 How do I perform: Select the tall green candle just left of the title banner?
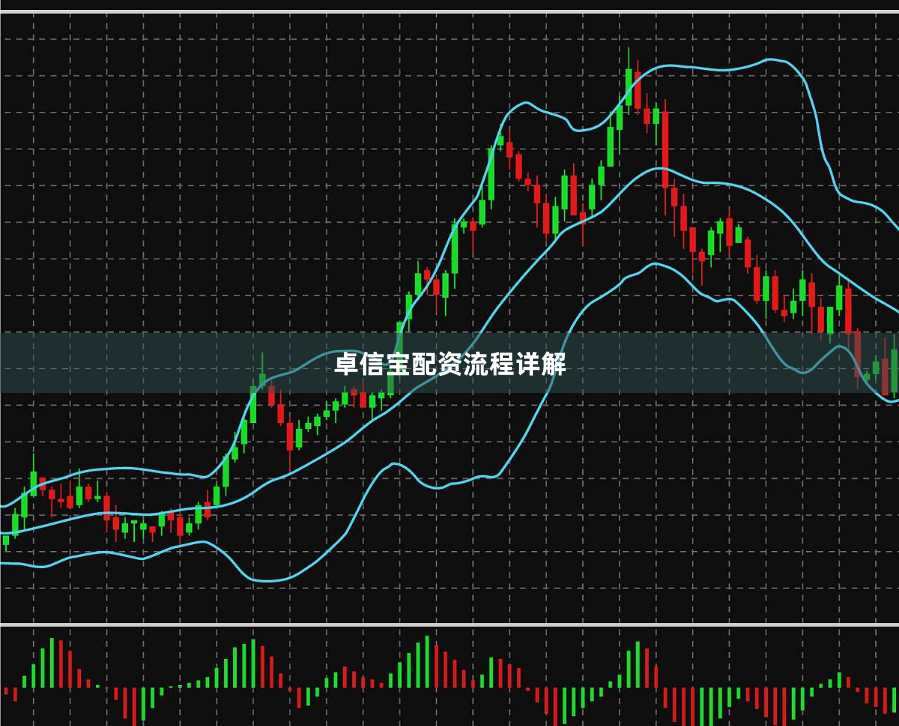(x=253, y=404)
